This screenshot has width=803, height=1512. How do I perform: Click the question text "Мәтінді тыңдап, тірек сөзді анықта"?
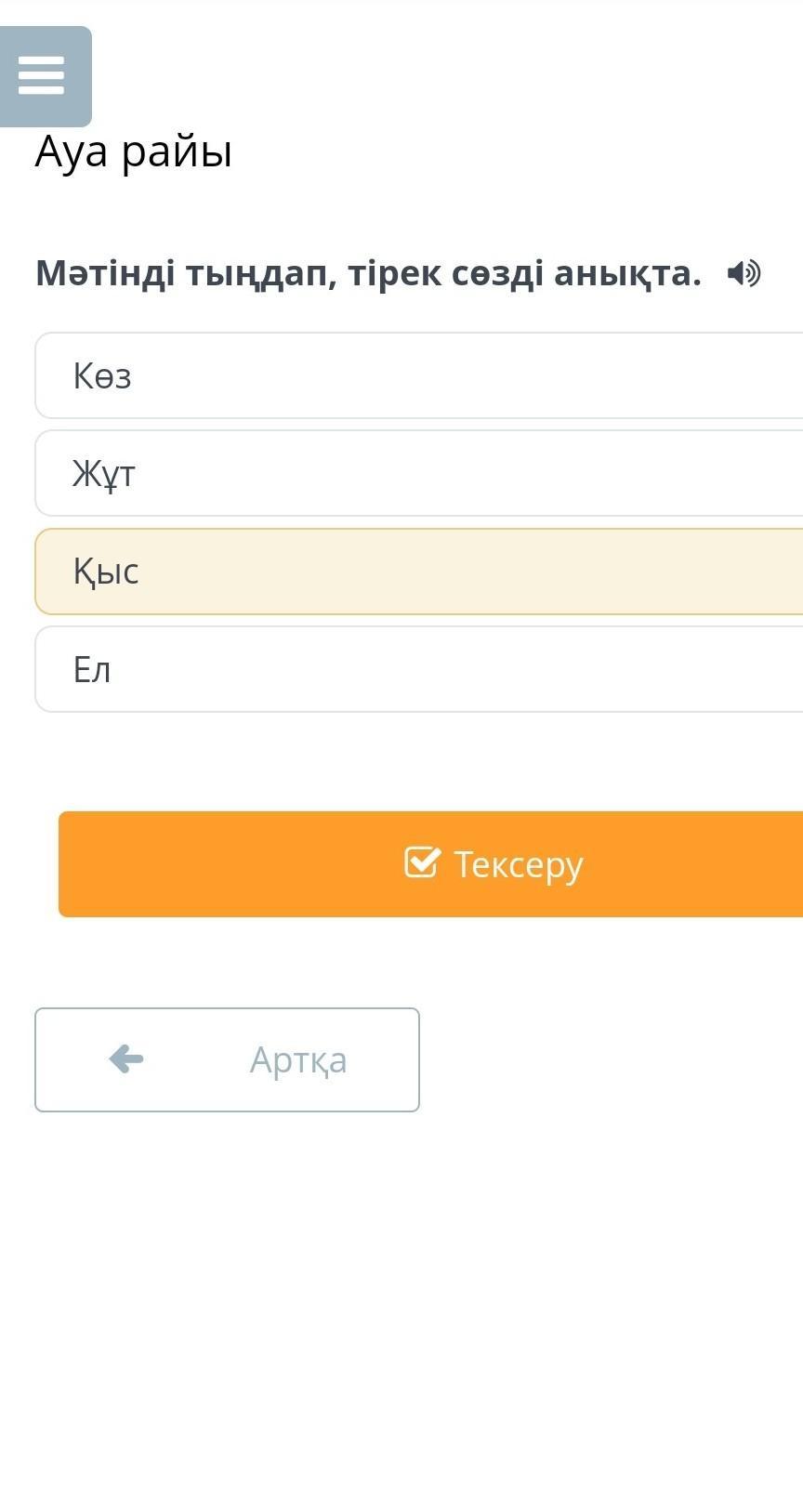[368, 273]
